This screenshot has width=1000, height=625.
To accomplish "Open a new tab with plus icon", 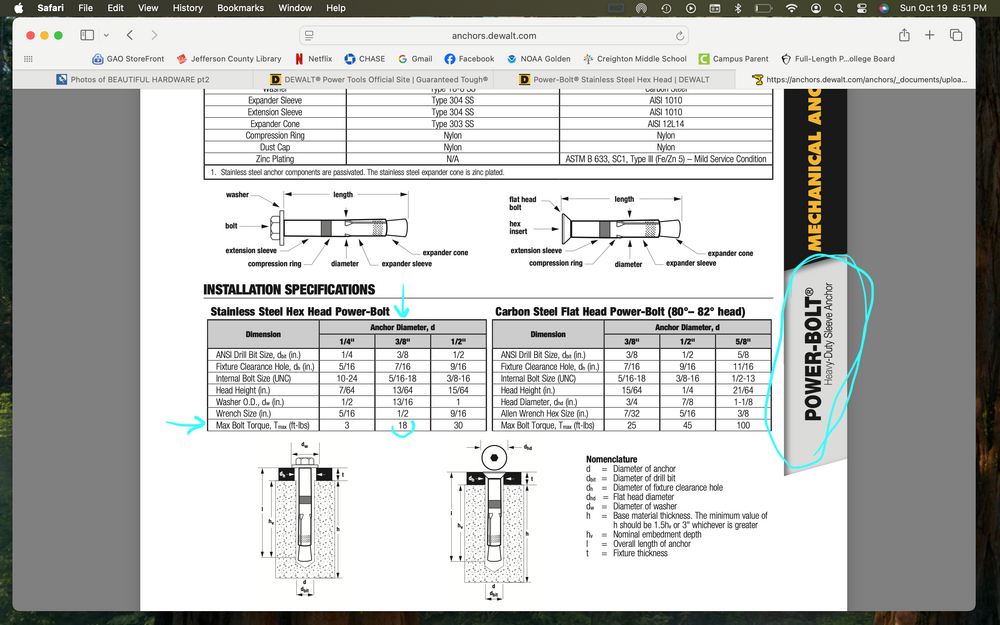I will click(929, 35).
